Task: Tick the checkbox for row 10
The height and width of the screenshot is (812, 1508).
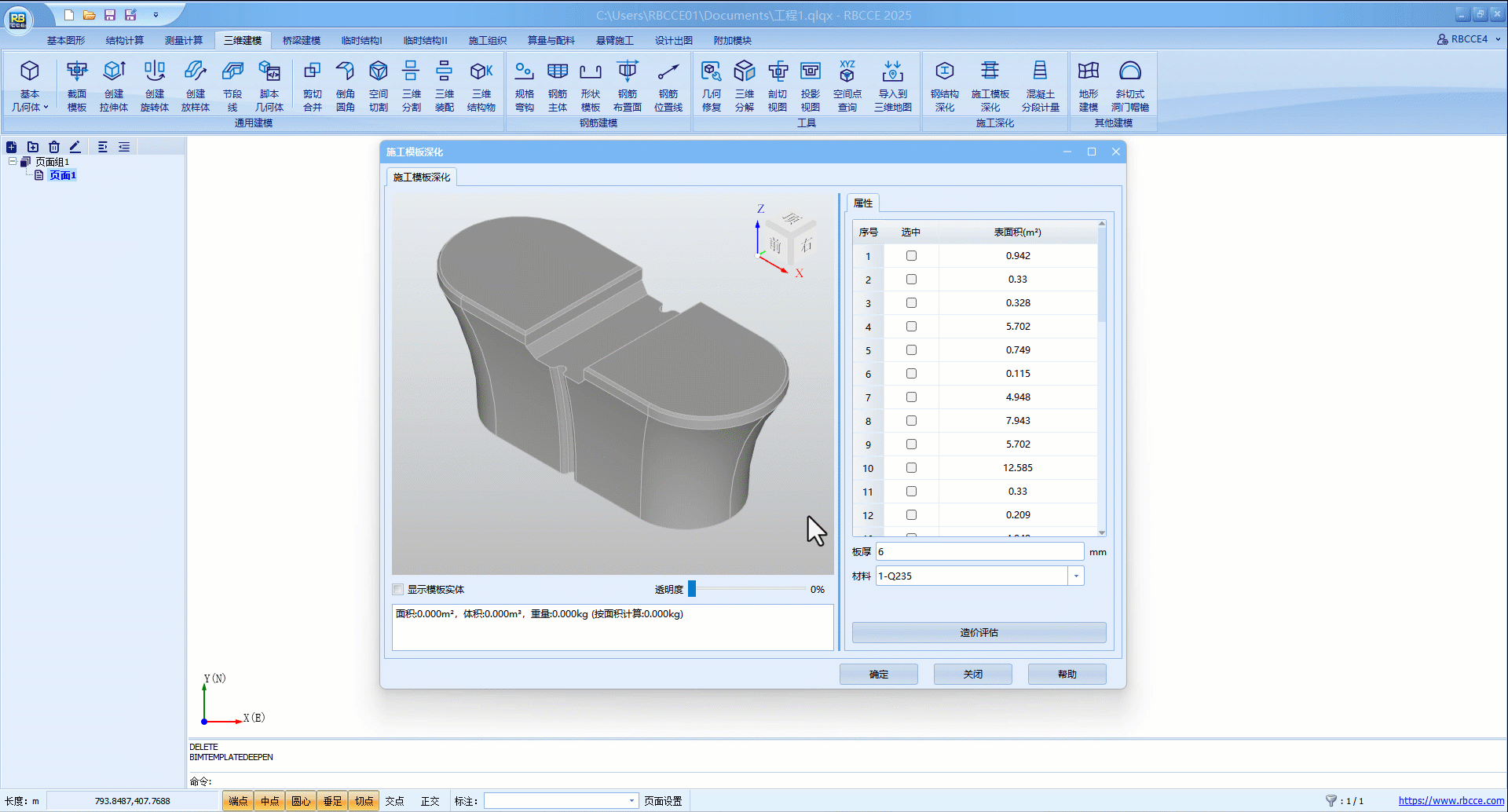Action: [911, 468]
